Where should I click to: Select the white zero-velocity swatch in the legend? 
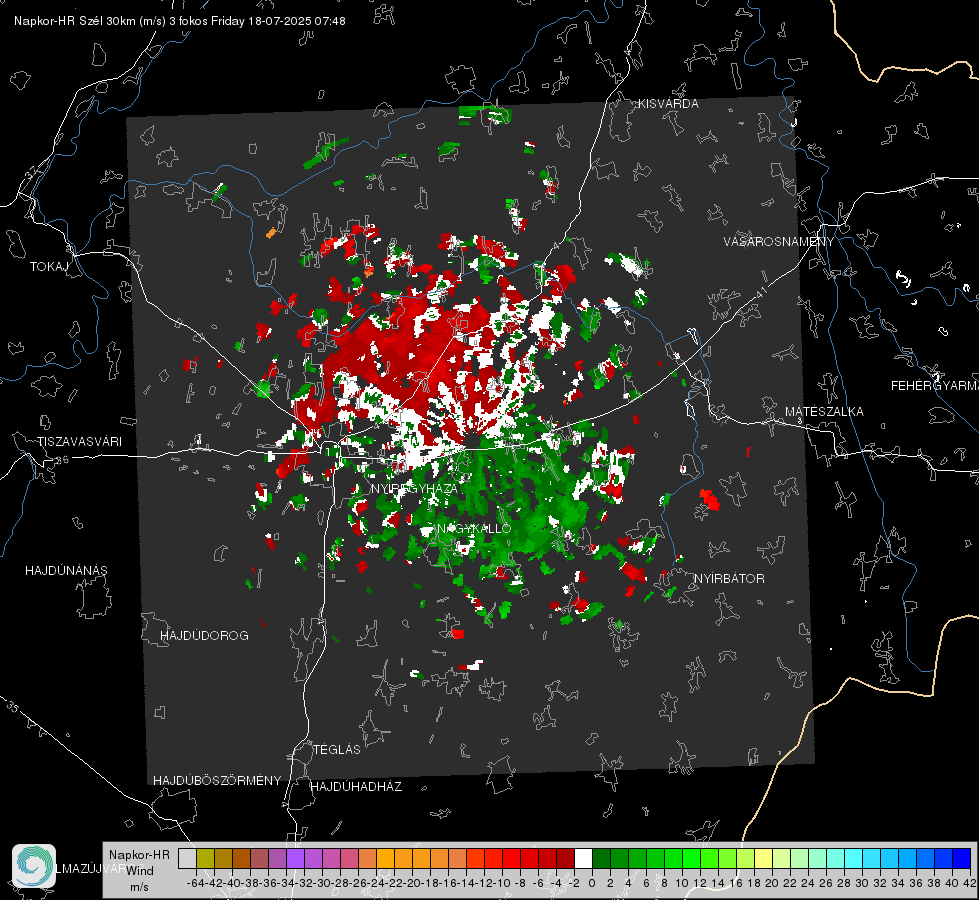583,858
